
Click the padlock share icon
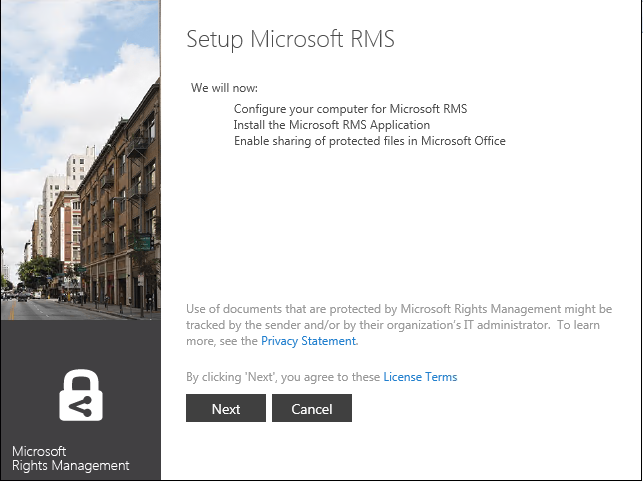pos(81,395)
